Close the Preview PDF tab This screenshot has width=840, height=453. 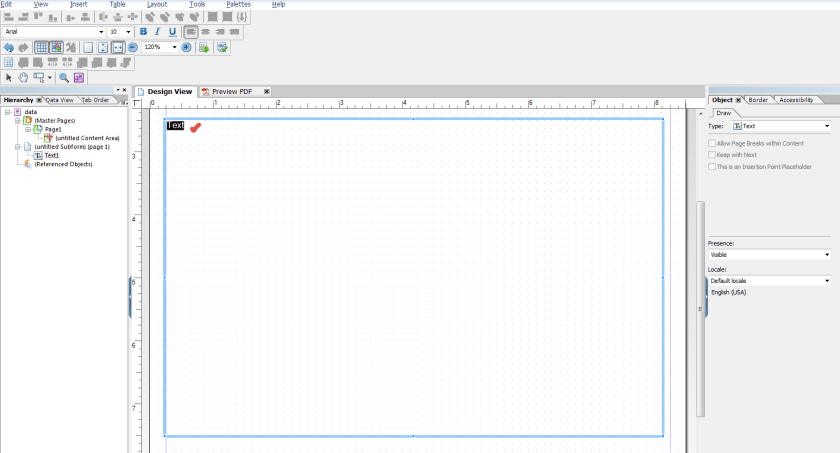click(266, 92)
